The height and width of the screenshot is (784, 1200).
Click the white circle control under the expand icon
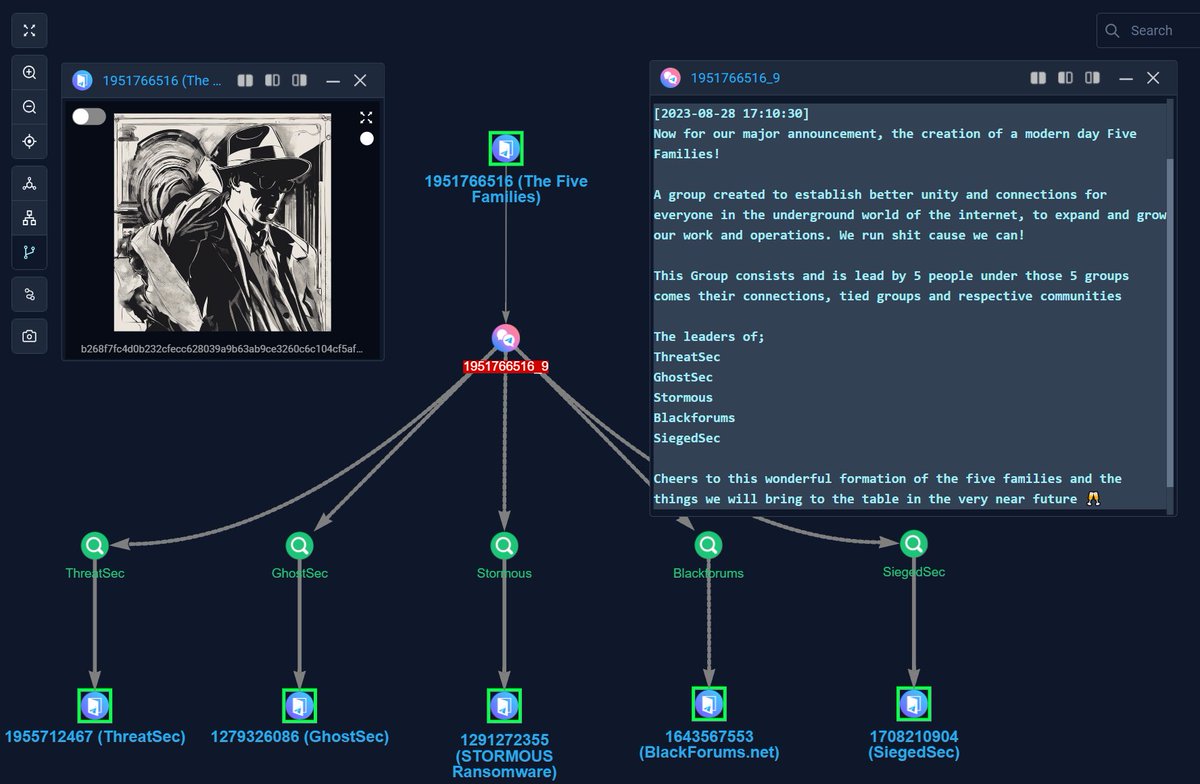coord(367,139)
